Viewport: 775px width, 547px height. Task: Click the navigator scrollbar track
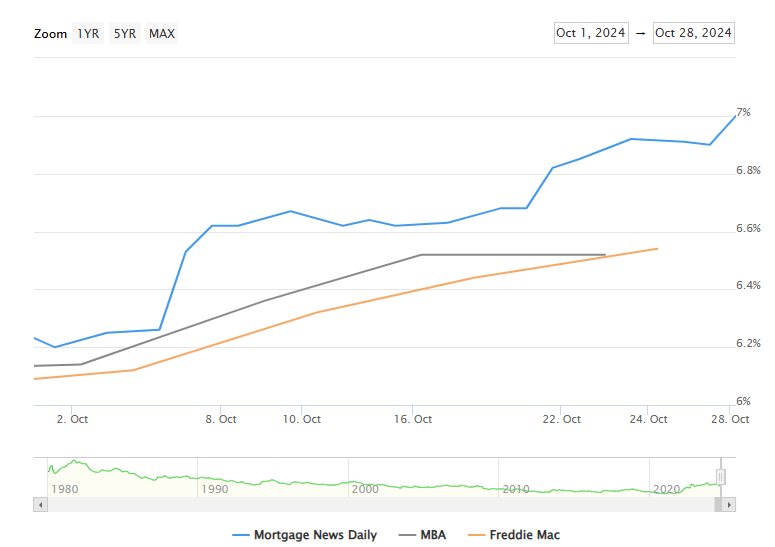coord(380,505)
